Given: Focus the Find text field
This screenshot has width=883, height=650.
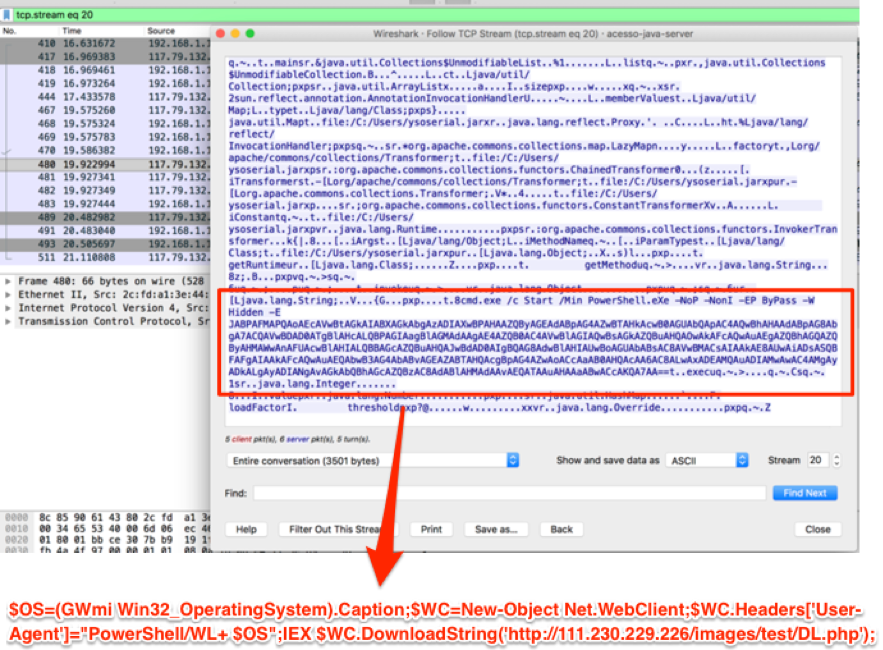Looking at the screenshot, I should [x=509, y=493].
